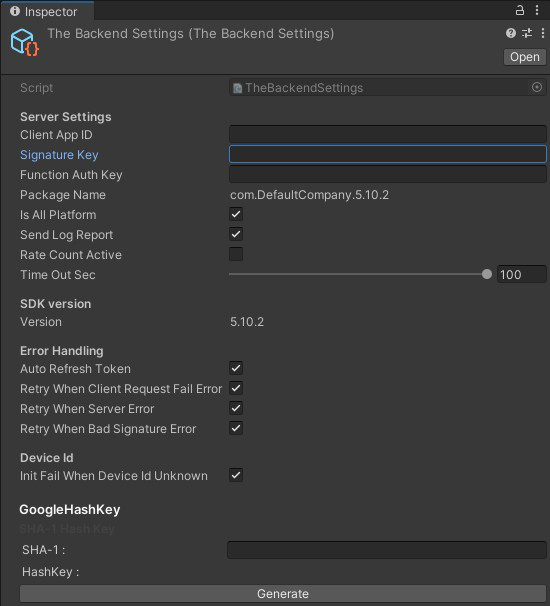Toggle Retry When Server Error
This screenshot has height=606, width=550.
pyautogui.click(x=236, y=409)
